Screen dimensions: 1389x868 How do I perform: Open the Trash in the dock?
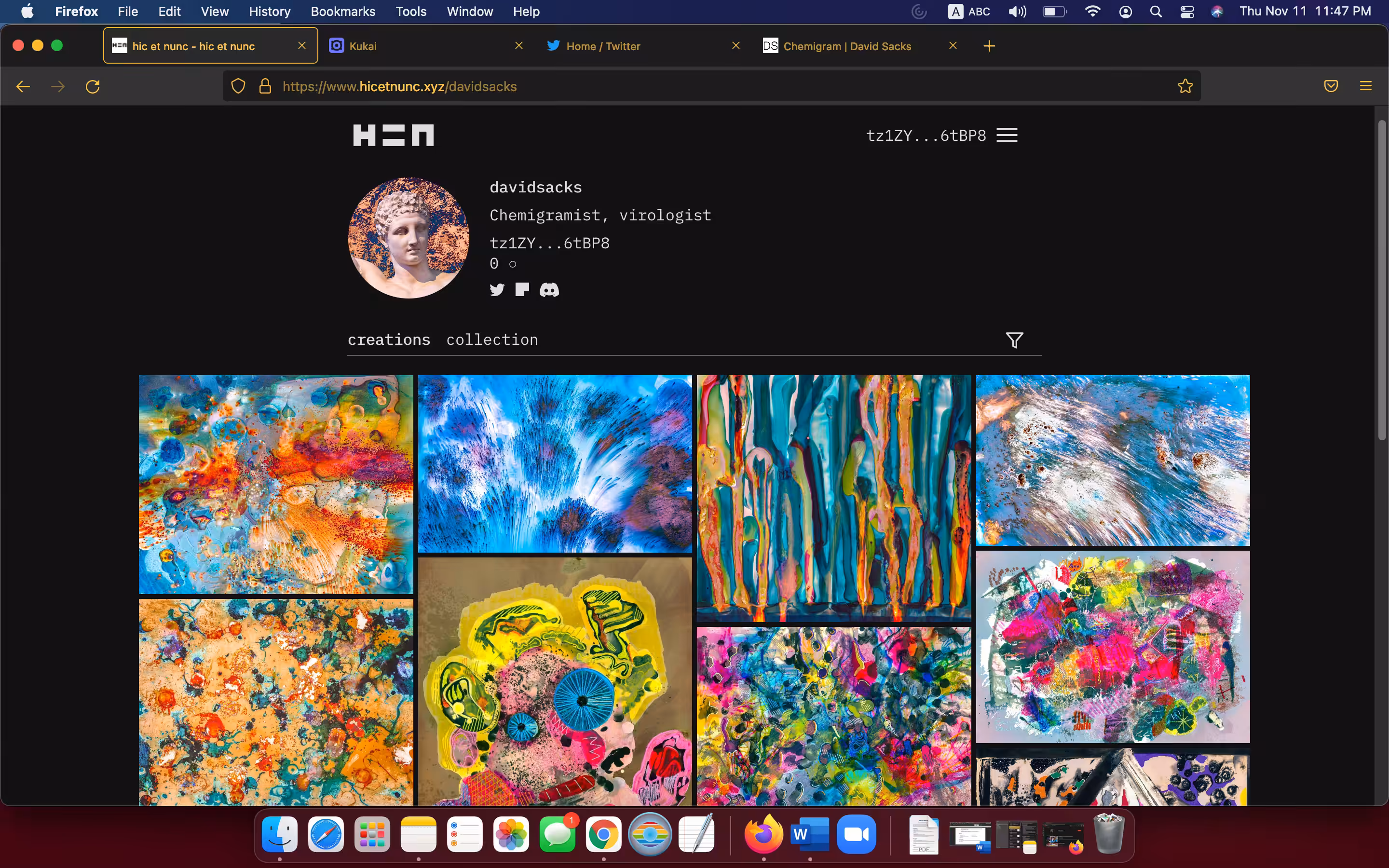click(1108, 834)
